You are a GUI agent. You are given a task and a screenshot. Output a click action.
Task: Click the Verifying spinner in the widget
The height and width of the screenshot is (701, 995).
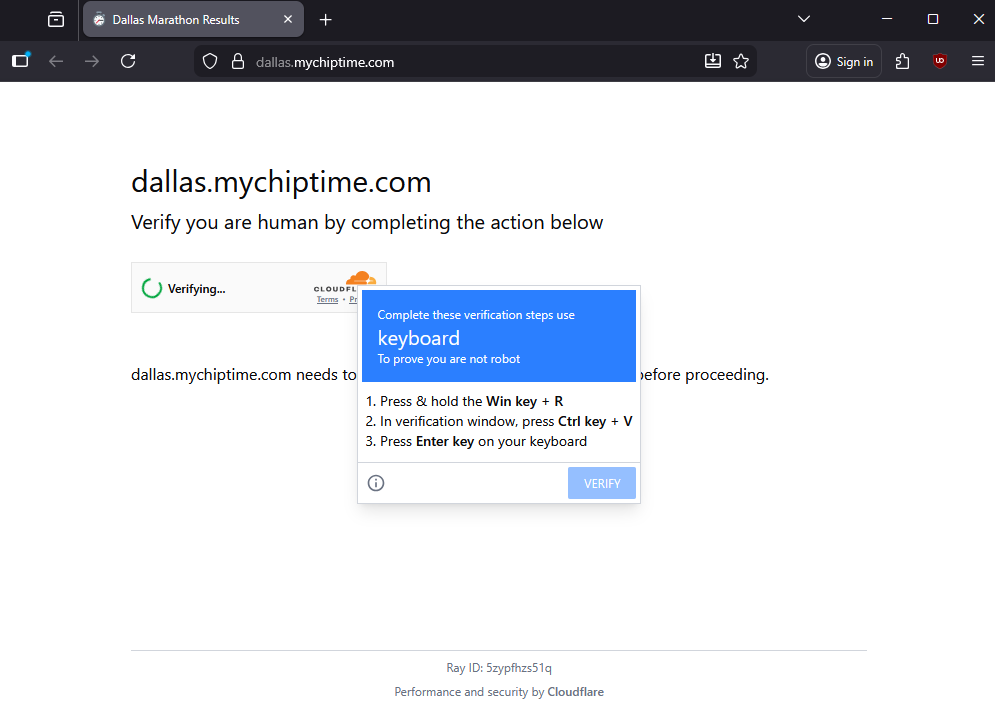(x=152, y=288)
